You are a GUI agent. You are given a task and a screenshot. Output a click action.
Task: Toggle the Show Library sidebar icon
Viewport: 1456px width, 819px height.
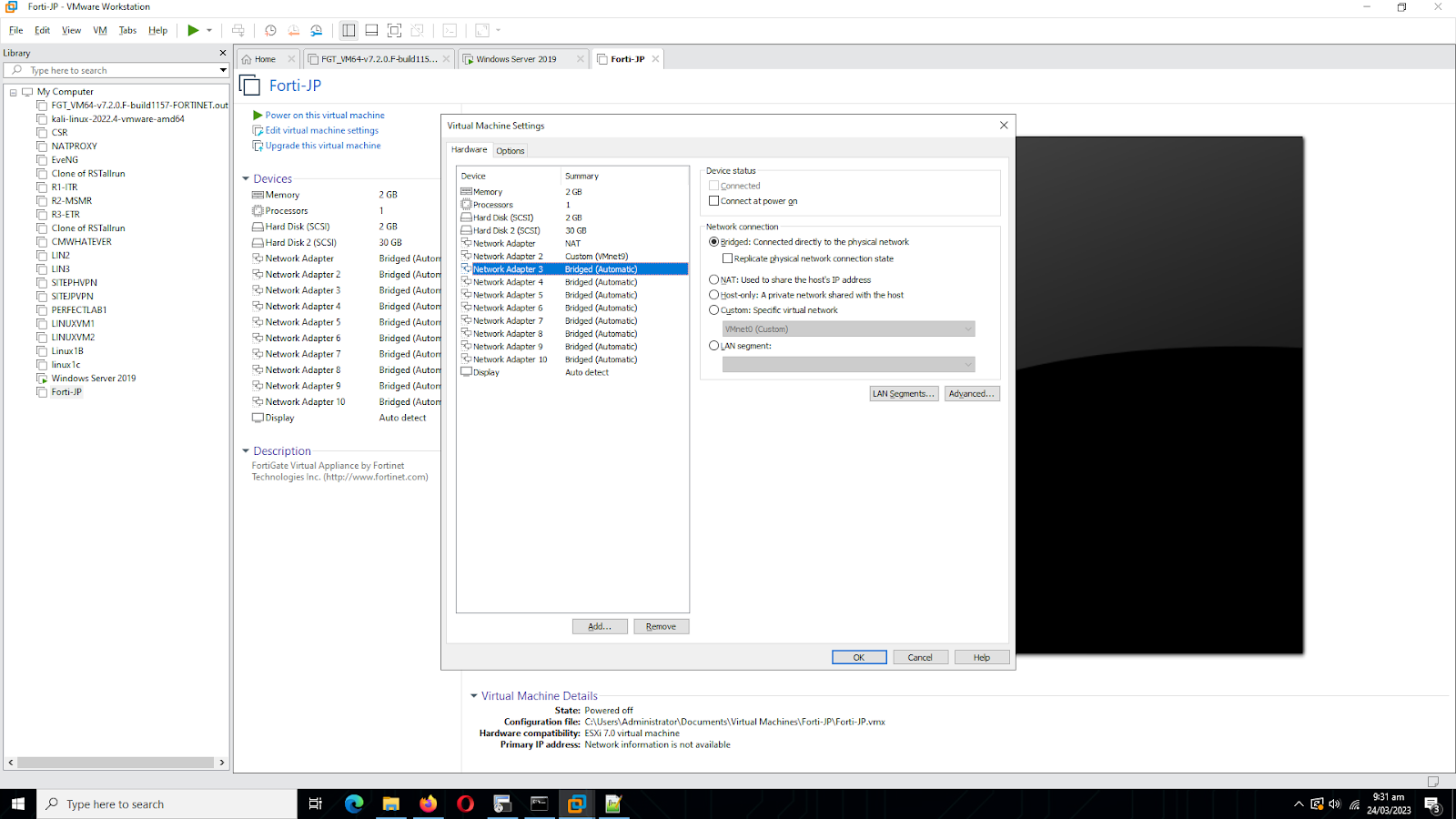349,30
